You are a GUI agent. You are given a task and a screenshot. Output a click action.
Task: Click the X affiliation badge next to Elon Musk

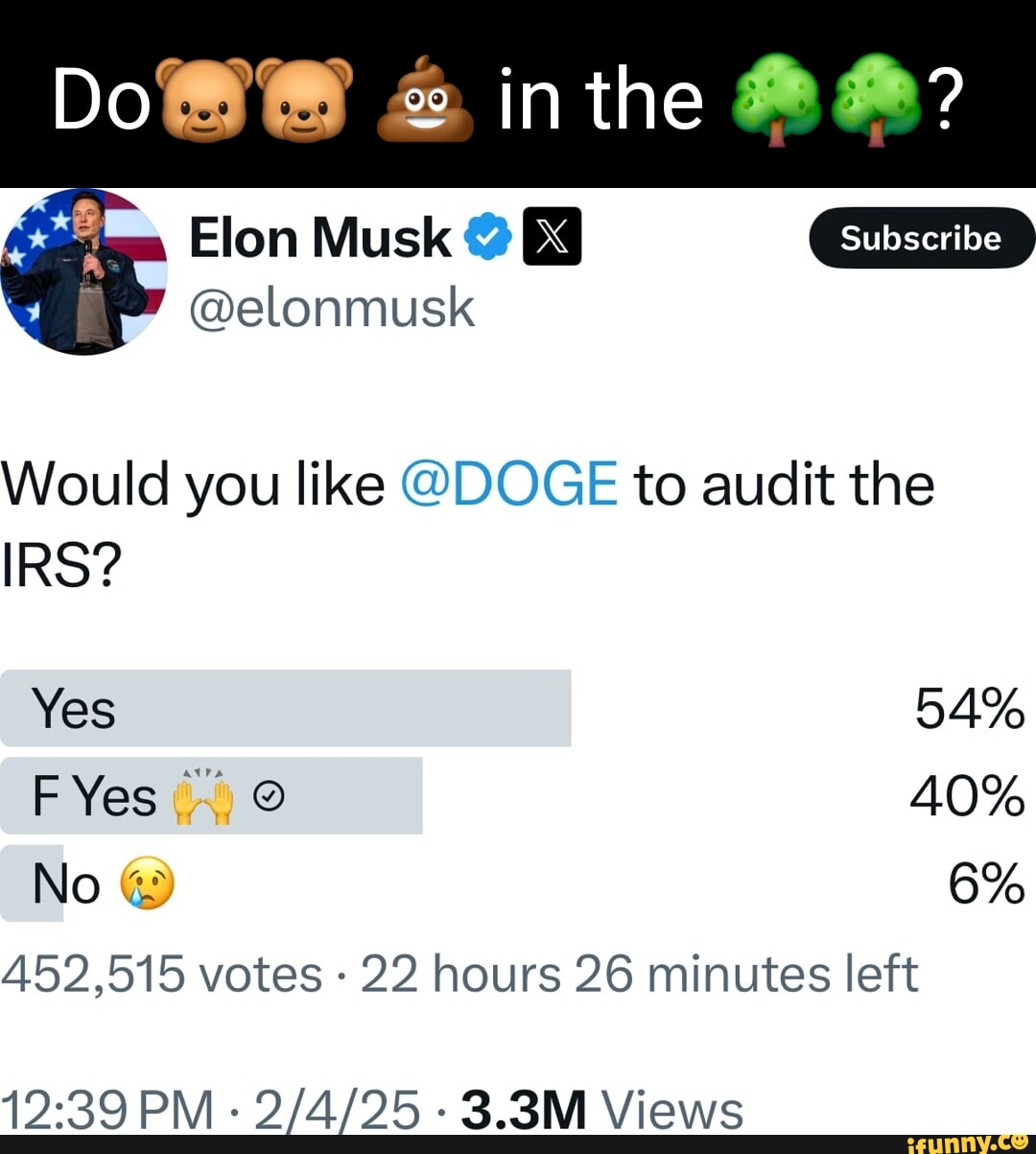(549, 236)
